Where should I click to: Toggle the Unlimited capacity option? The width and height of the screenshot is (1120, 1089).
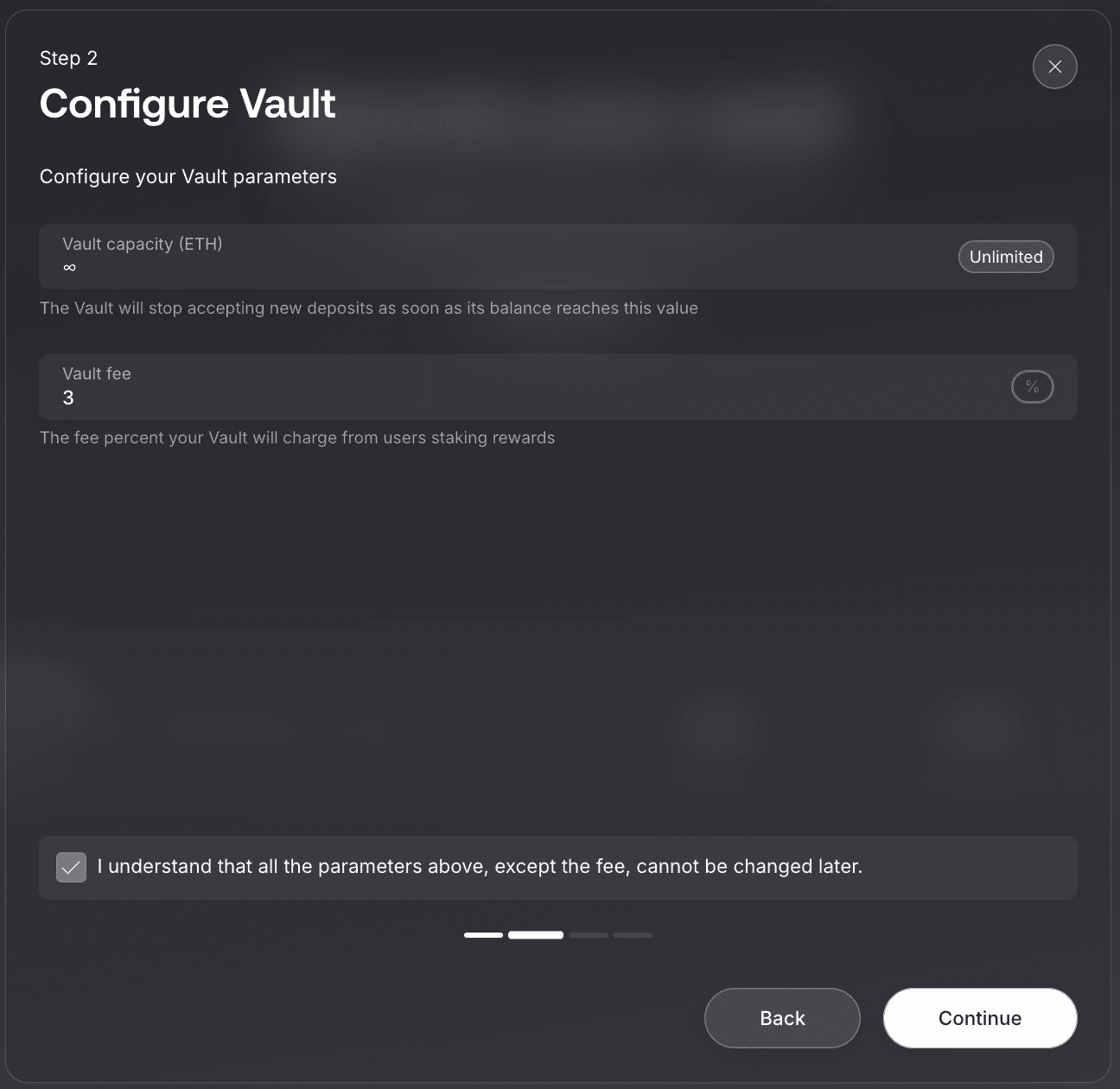pyautogui.click(x=1005, y=257)
